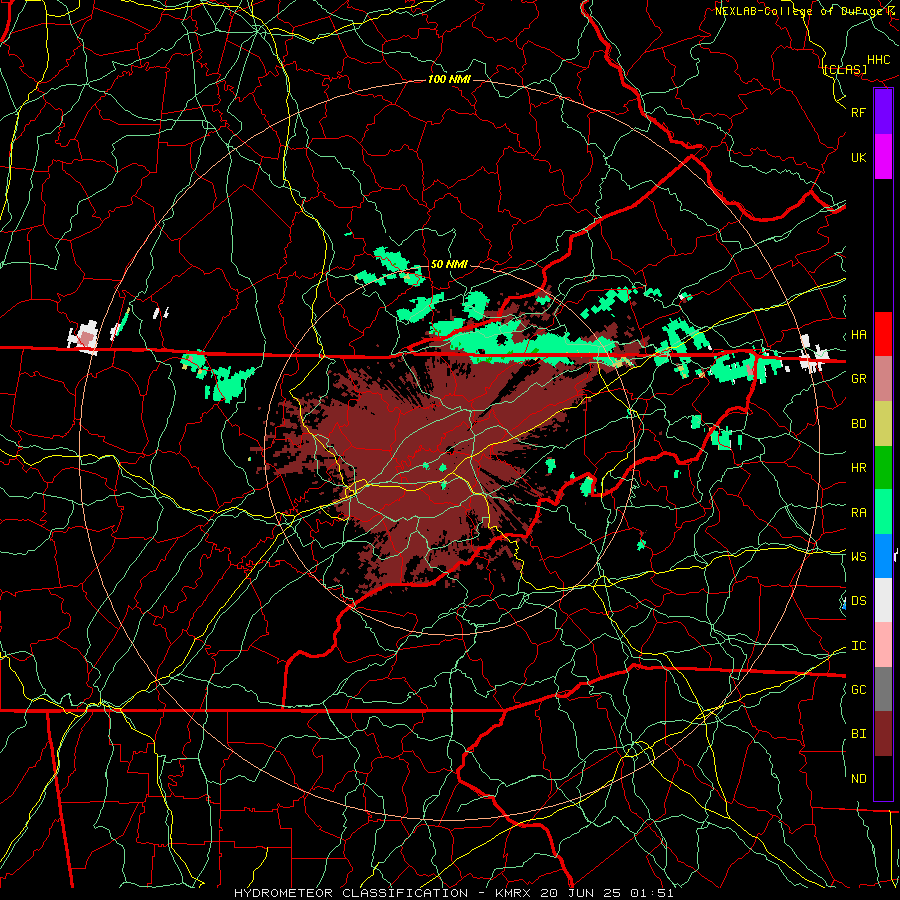This screenshot has height=900, width=900.
Task: Click the IC legend label
Action: pos(858,646)
